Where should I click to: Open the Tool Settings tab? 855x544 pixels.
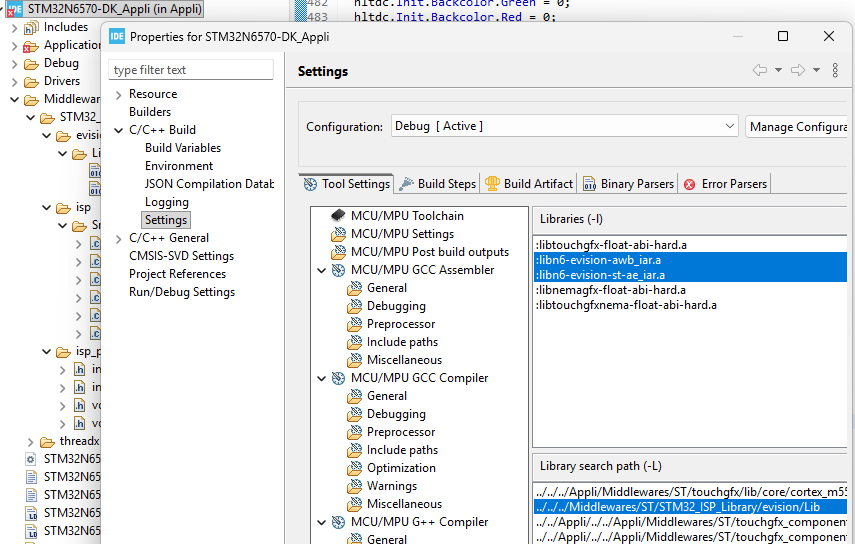[347, 184]
